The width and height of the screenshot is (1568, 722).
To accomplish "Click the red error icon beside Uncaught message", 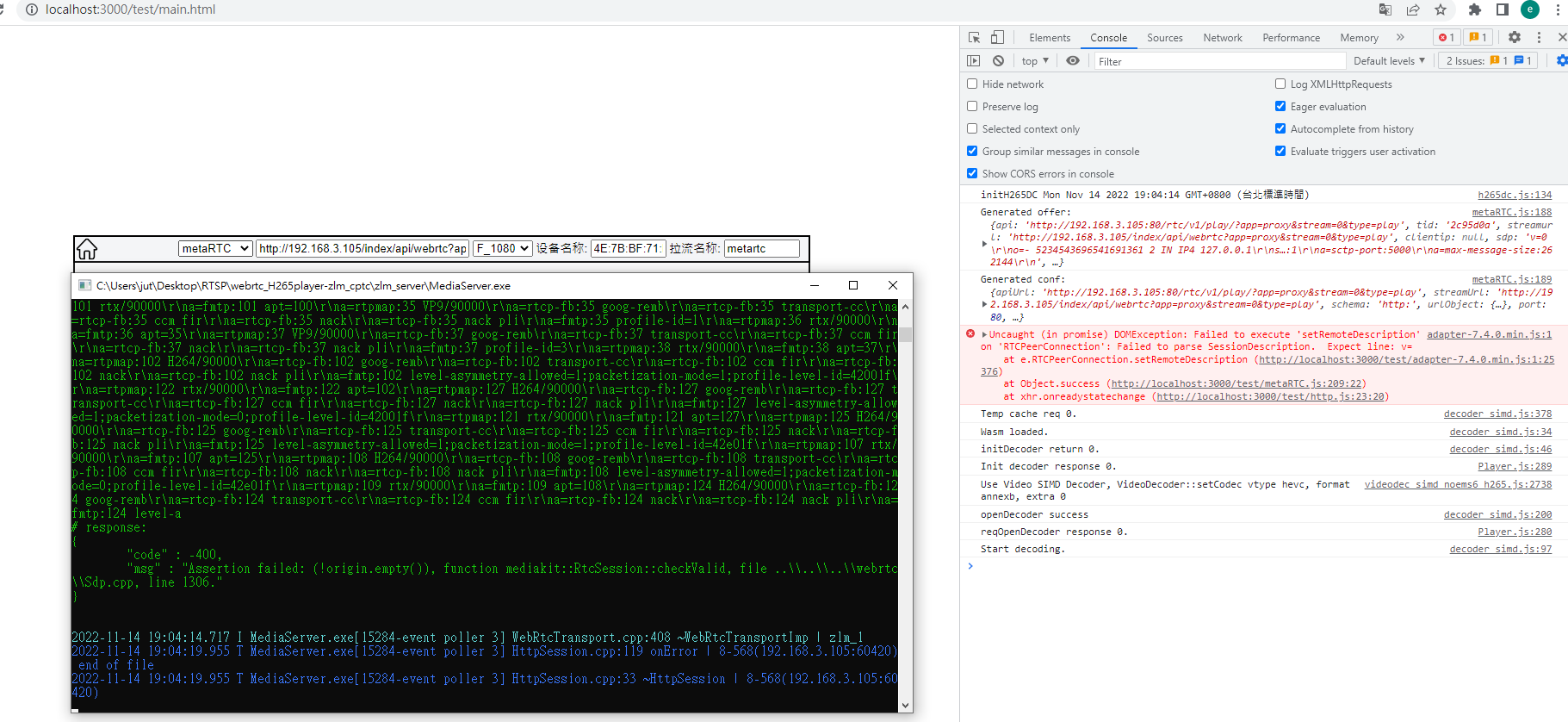I will tap(970, 333).
